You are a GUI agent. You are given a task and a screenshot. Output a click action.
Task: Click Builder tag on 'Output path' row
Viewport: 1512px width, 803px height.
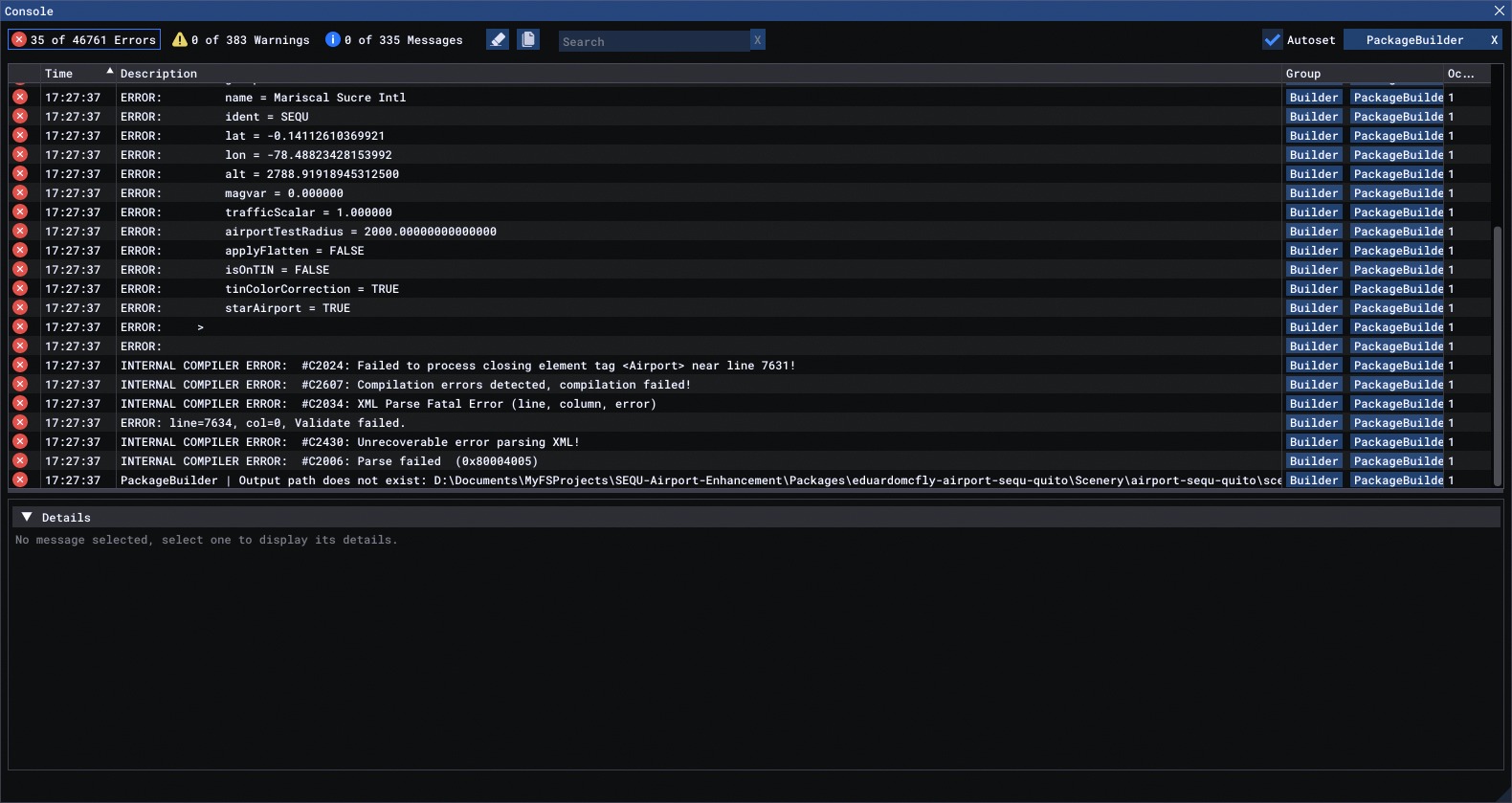click(x=1314, y=480)
